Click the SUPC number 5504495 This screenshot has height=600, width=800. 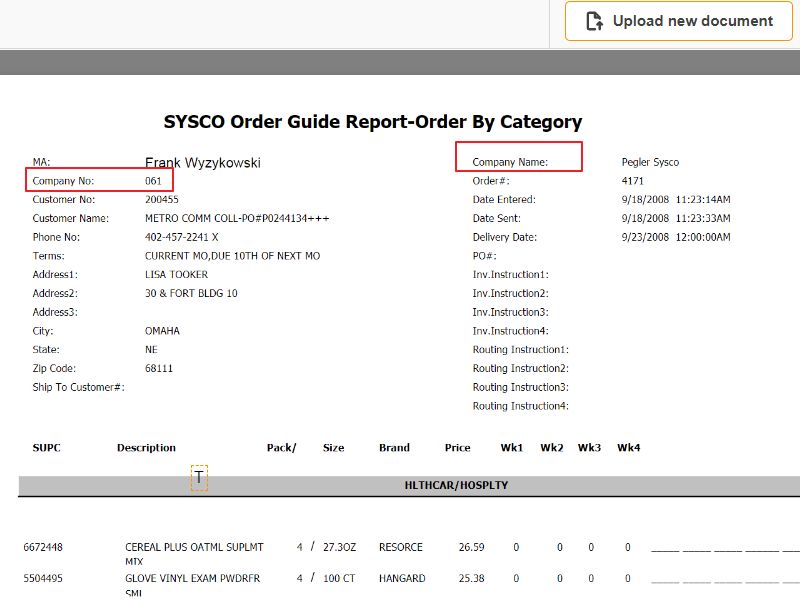click(x=43, y=579)
